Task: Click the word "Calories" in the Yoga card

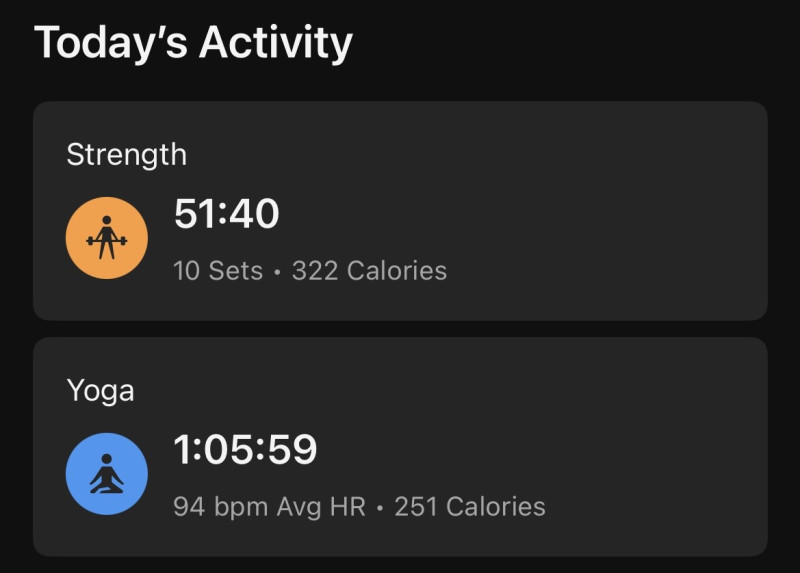Action: click(495, 507)
